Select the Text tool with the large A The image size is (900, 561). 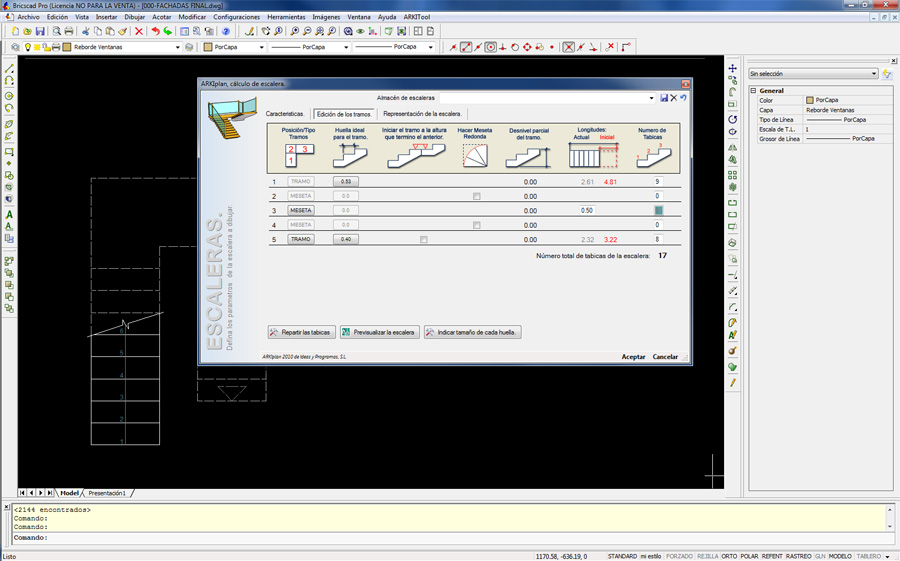click(x=9, y=214)
